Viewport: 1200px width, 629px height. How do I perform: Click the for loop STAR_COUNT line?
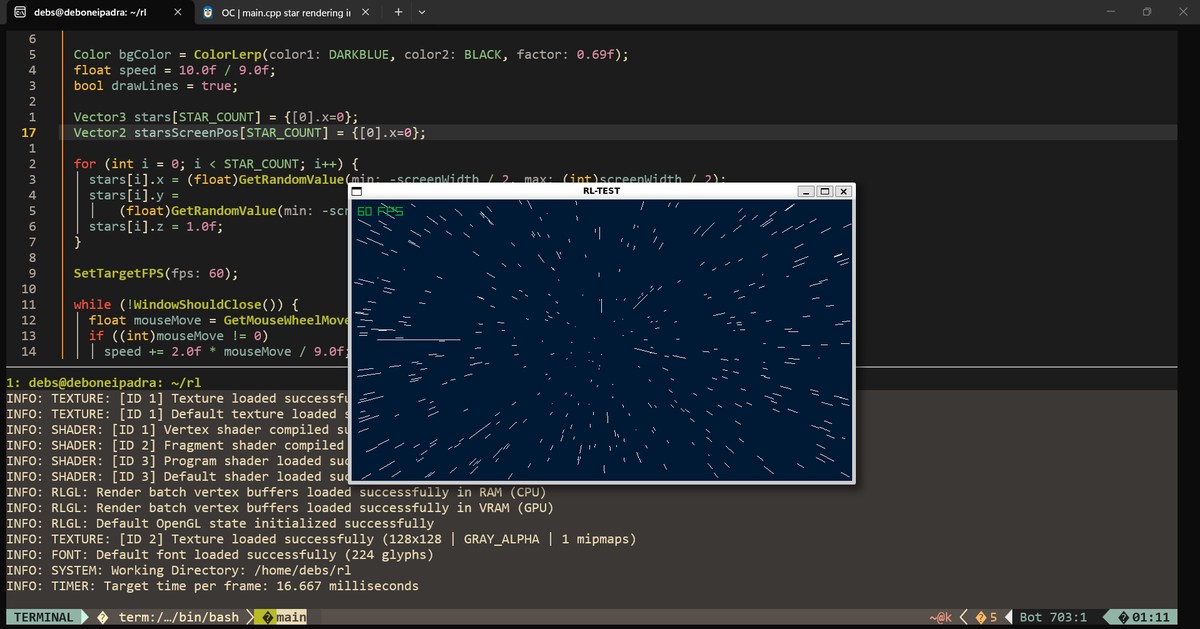[x=216, y=163]
